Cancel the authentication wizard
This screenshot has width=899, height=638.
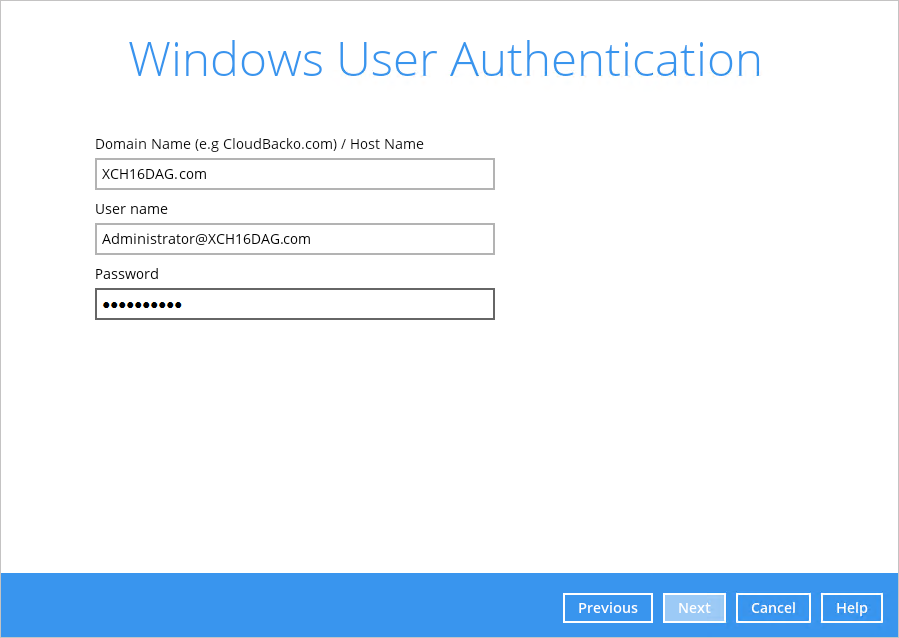tap(773, 608)
